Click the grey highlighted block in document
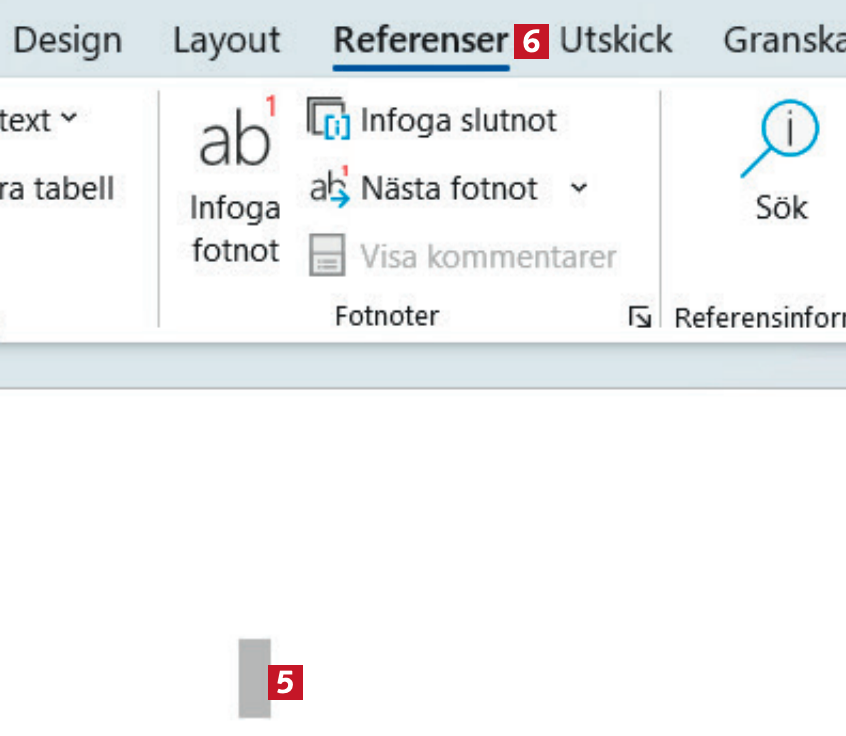The image size is (846, 736). click(x=254, y=678)
